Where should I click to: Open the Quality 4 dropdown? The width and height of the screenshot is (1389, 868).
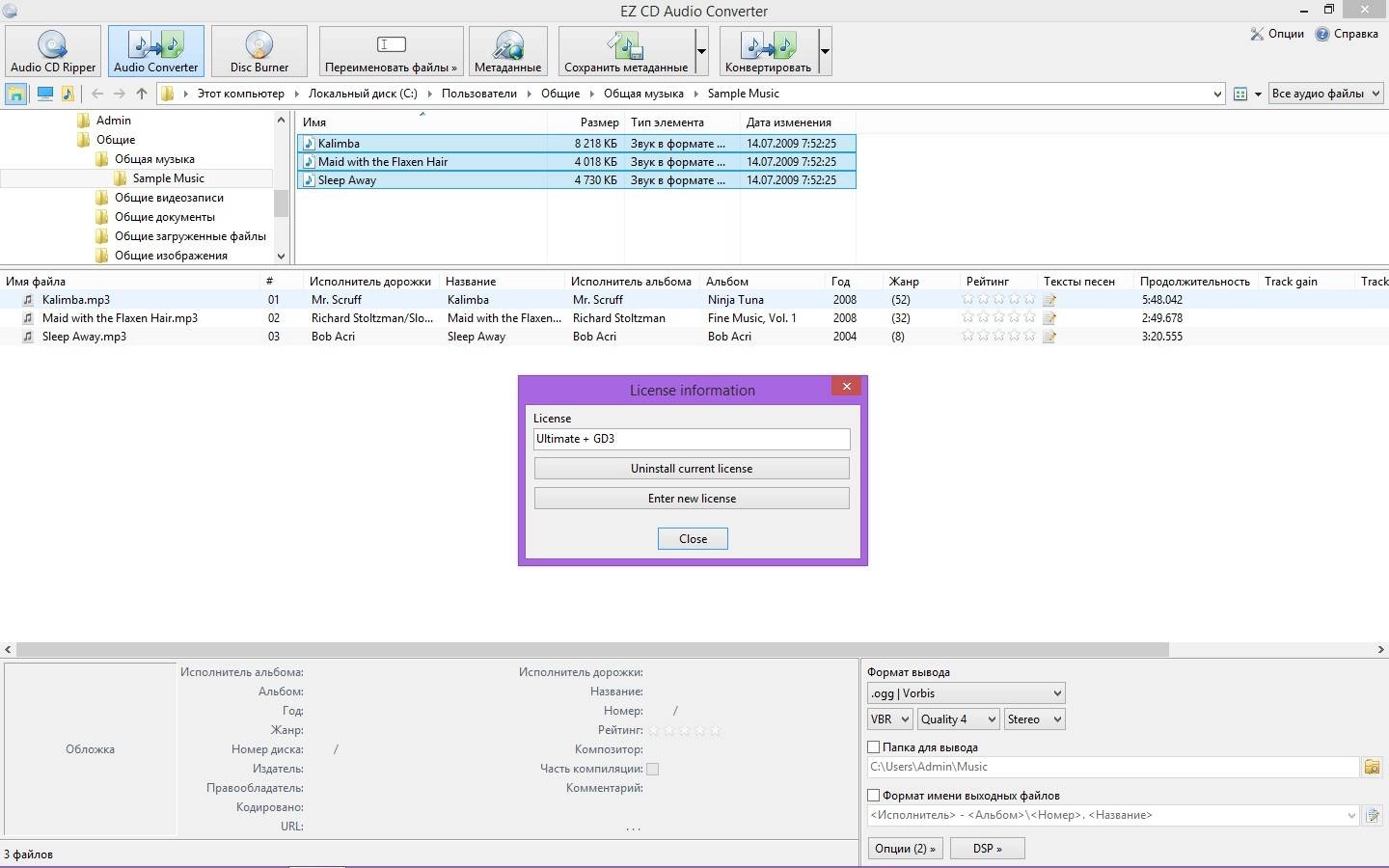959,719
